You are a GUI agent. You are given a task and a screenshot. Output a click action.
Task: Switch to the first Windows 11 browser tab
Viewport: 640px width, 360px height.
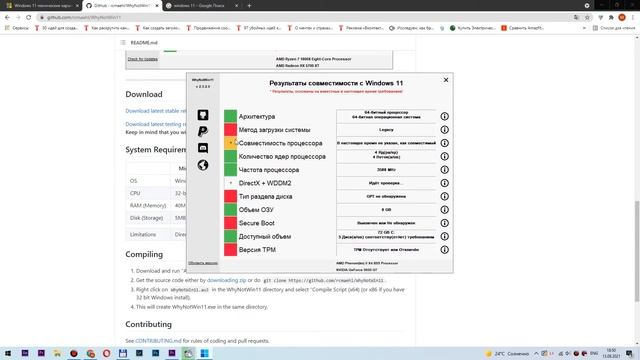coord(42,6)
